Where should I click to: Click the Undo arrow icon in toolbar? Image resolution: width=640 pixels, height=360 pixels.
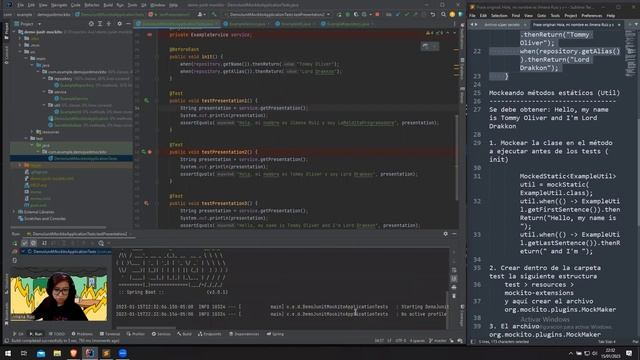[433, 14]
